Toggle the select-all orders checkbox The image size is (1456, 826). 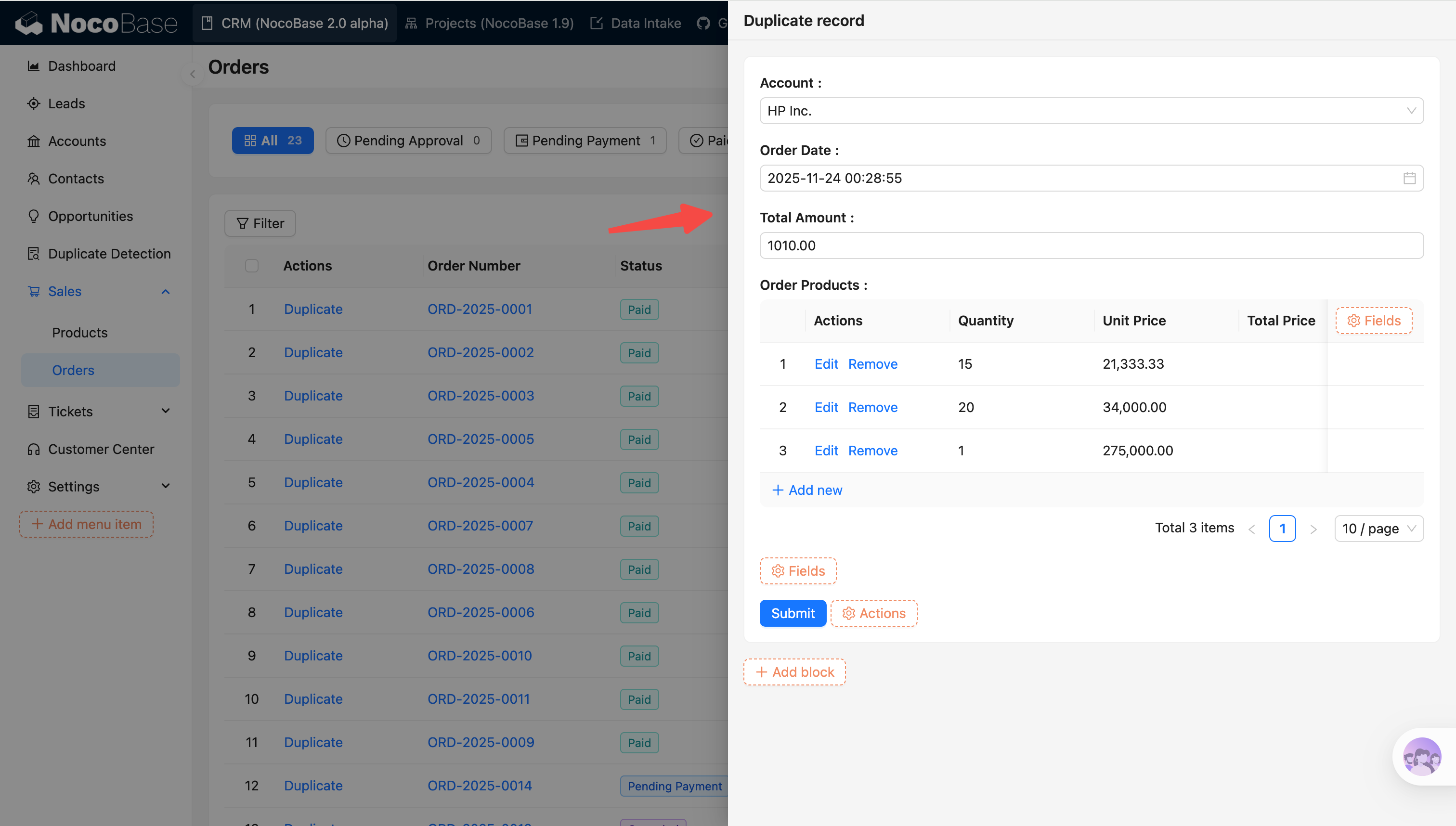[x=251, y=266]
